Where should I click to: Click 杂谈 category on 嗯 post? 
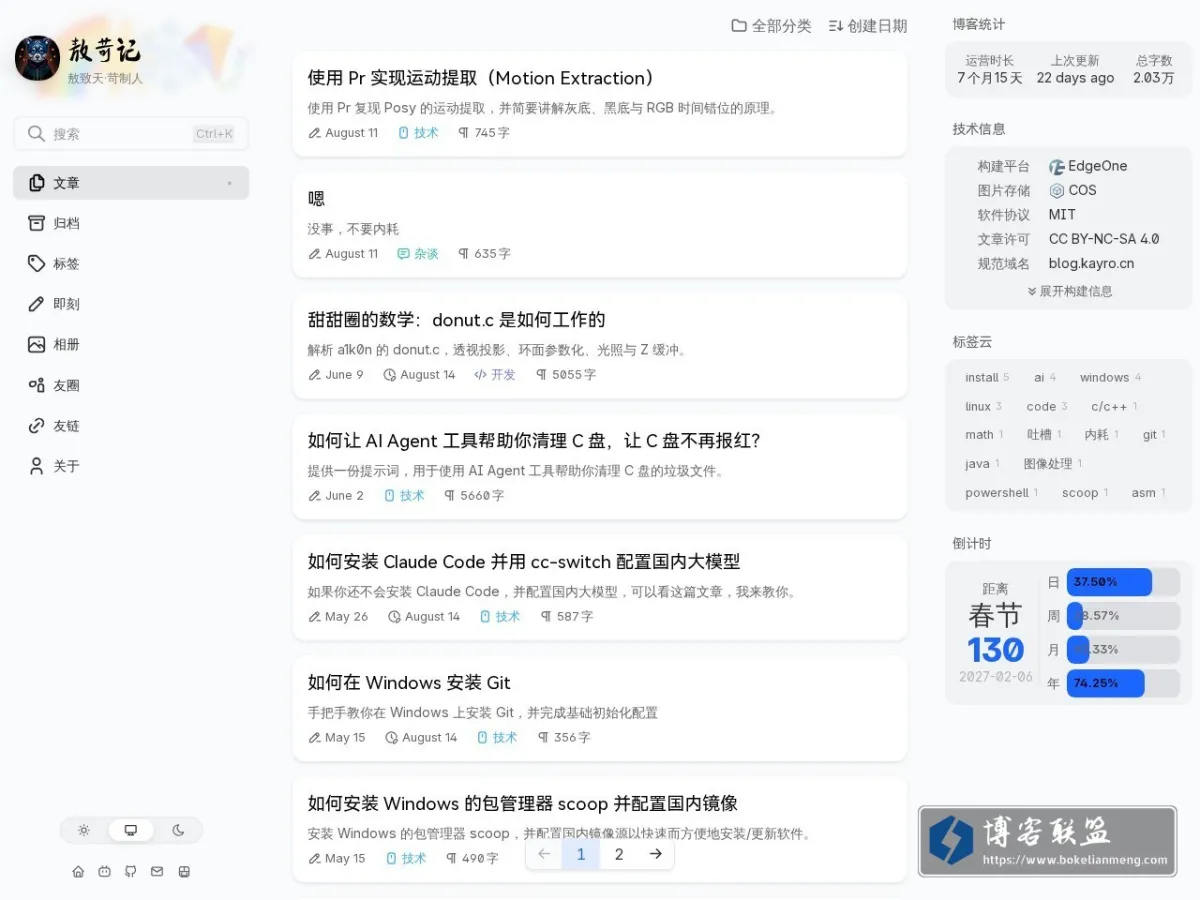pos(418,254)
